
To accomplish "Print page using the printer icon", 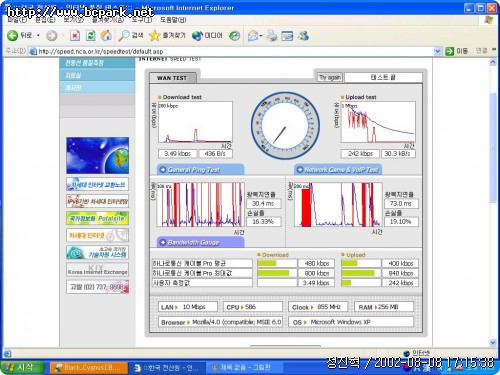I will (272, 35).
